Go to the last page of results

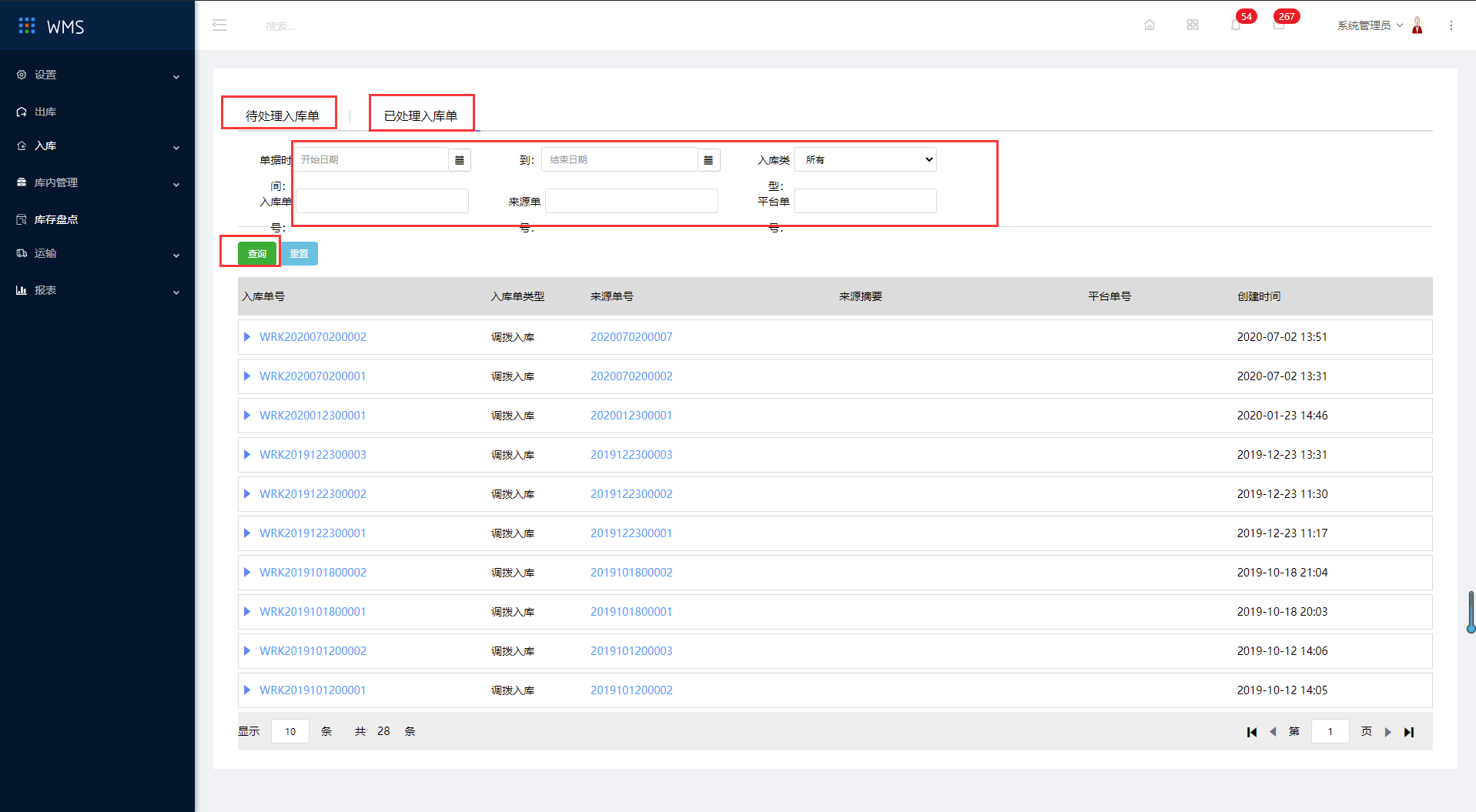[x=1409, y=732]
